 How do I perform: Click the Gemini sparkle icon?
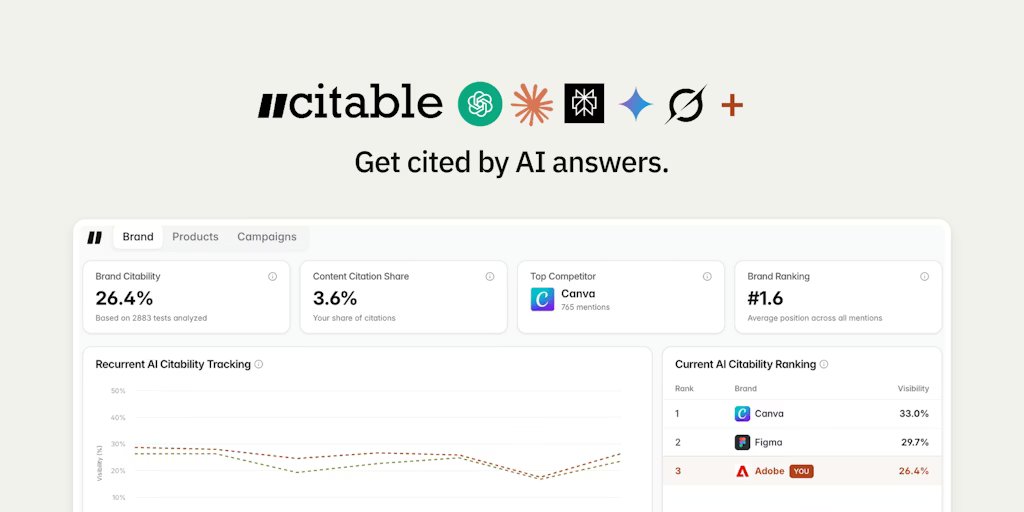635,104
